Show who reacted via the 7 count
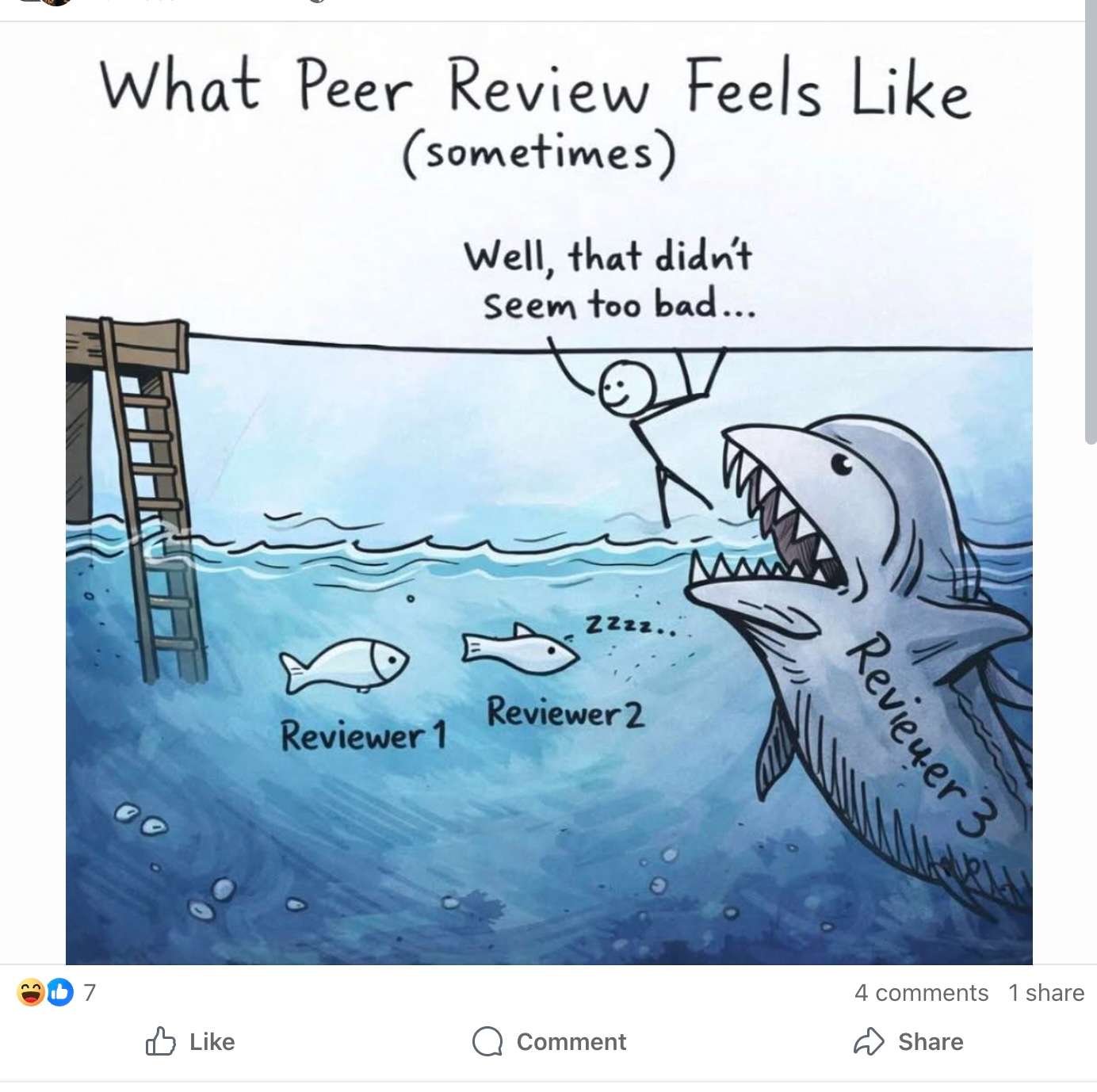The image size is (1097, 1092). tap(90, 992)
